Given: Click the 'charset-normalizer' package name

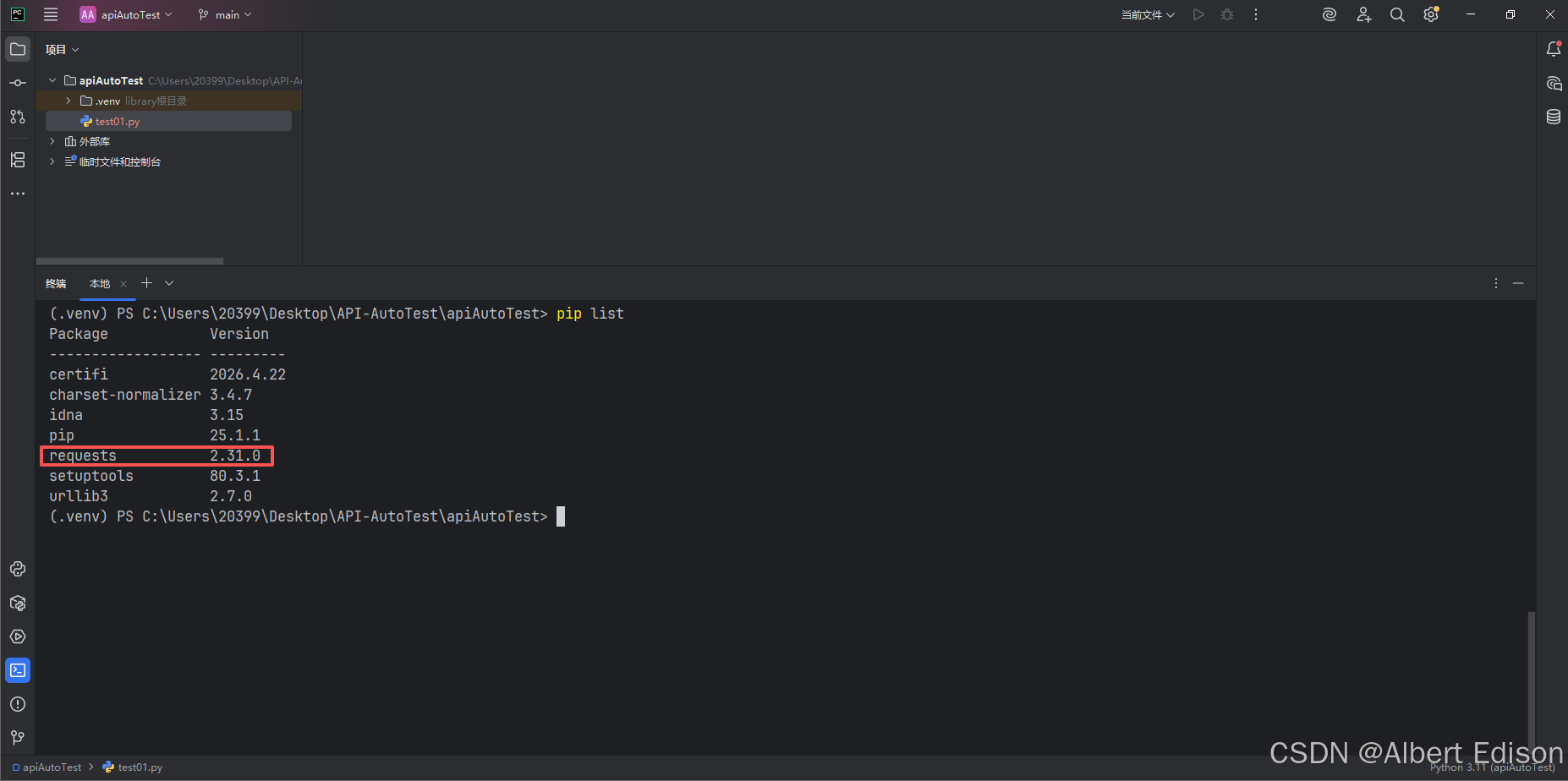Looking at the screenshot, I should tap(125, 395).
